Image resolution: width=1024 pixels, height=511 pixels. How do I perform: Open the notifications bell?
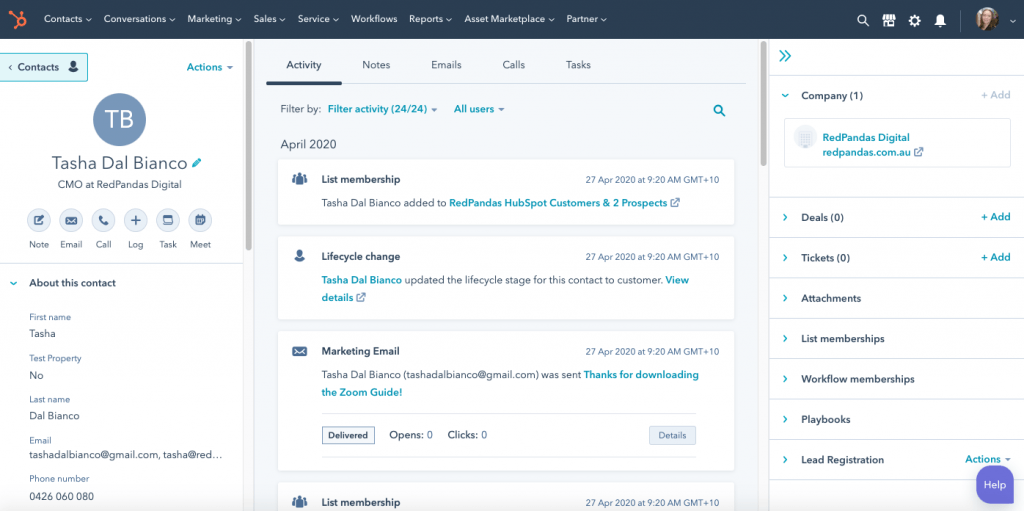click(x=940, y=20)
